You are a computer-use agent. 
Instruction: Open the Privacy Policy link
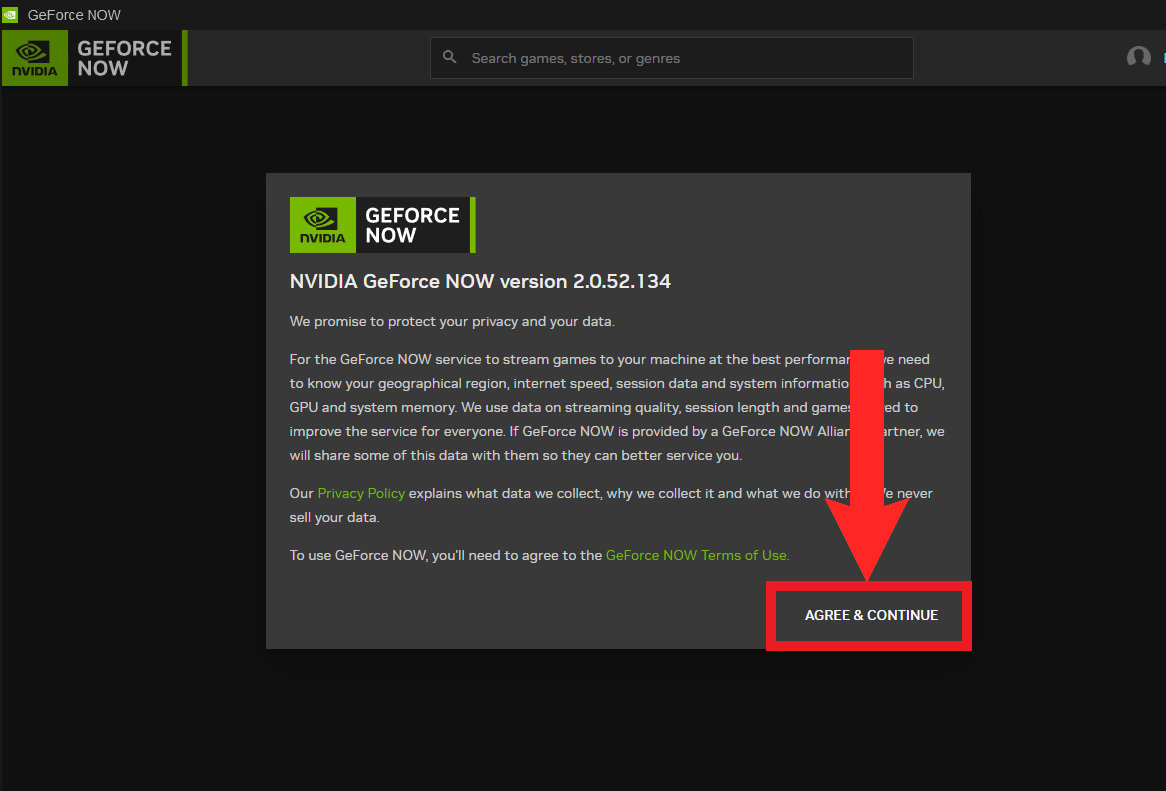pos(361,494)
